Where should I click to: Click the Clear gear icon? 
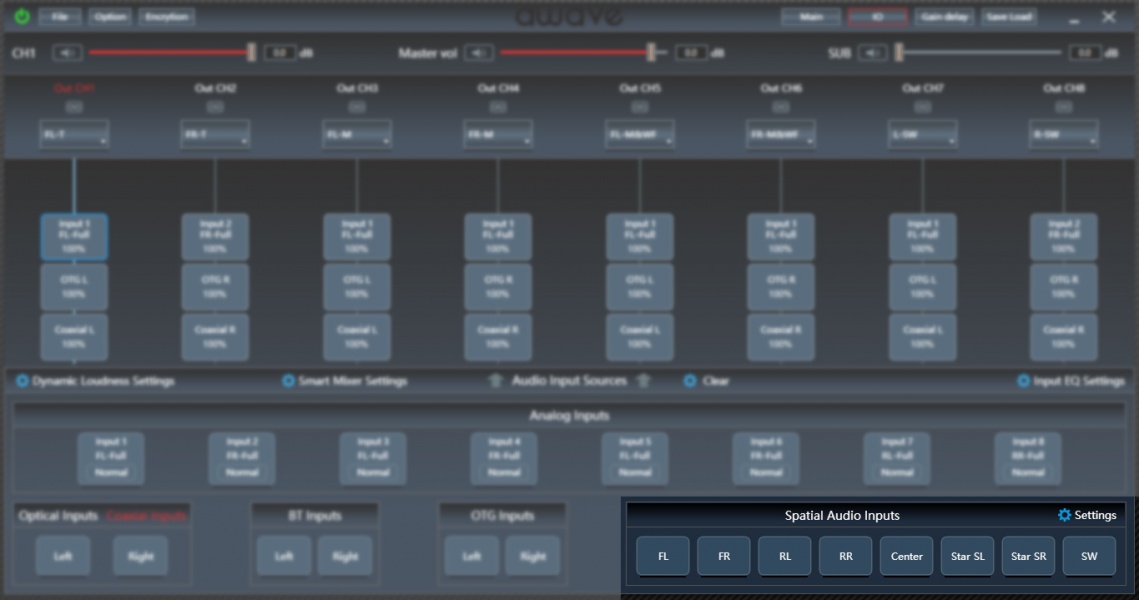(690, 381)
